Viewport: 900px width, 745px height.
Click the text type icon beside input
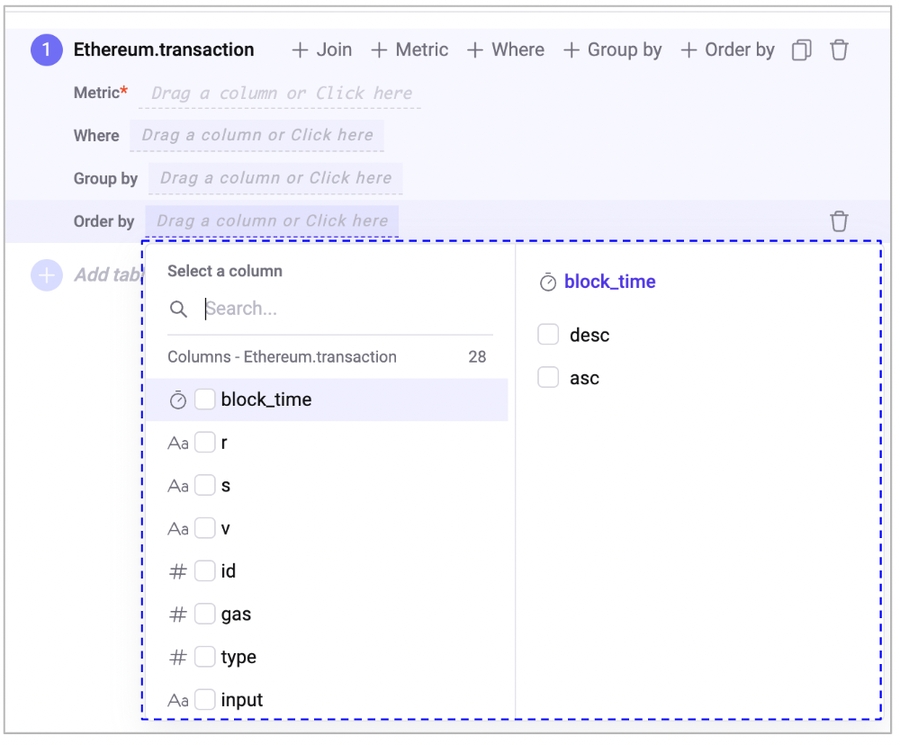coord(178,700)
